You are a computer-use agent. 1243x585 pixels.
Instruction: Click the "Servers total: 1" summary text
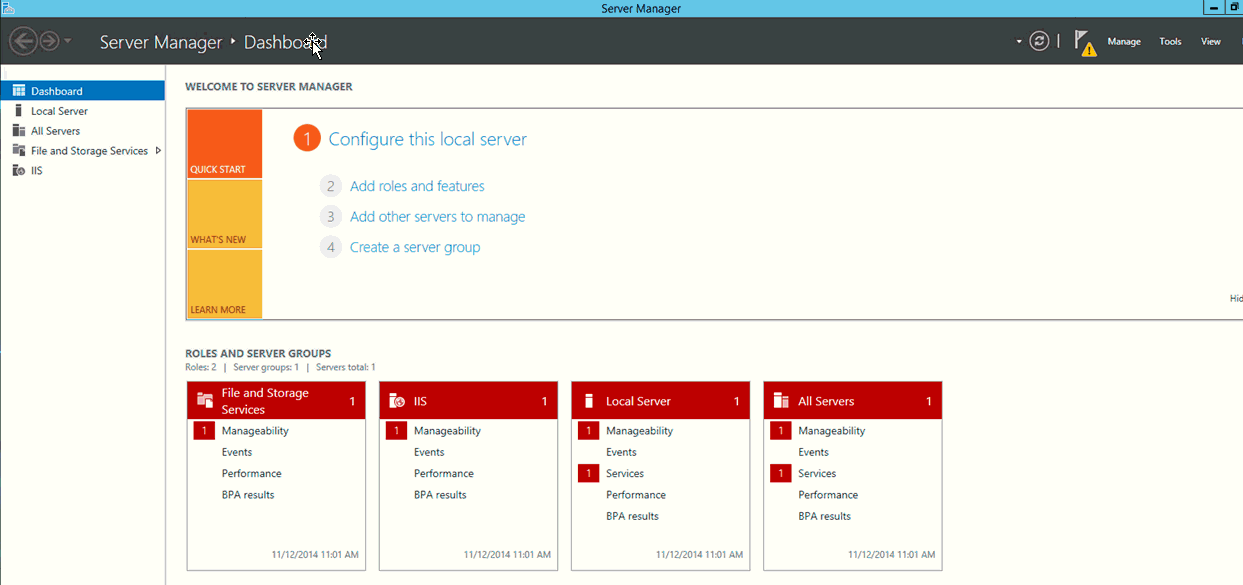tap(346, 368)
